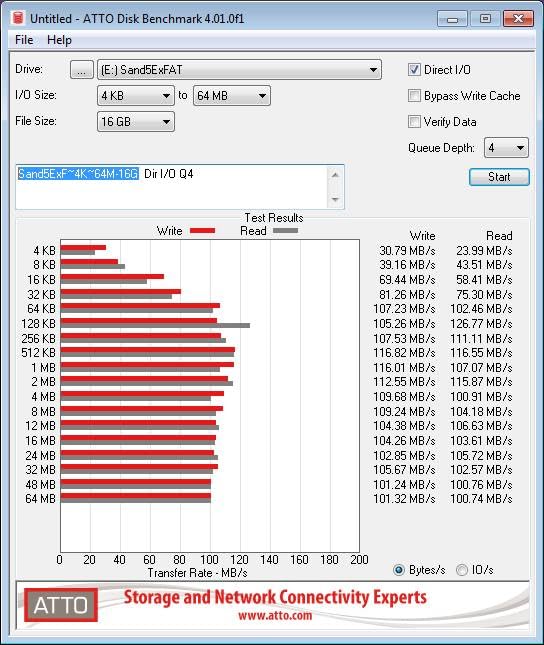Viewport: 544px width, 645px height.
Task: Close the ATTO Disk Benchmark window
Action: pyautogui.click(x=518, y=19)
